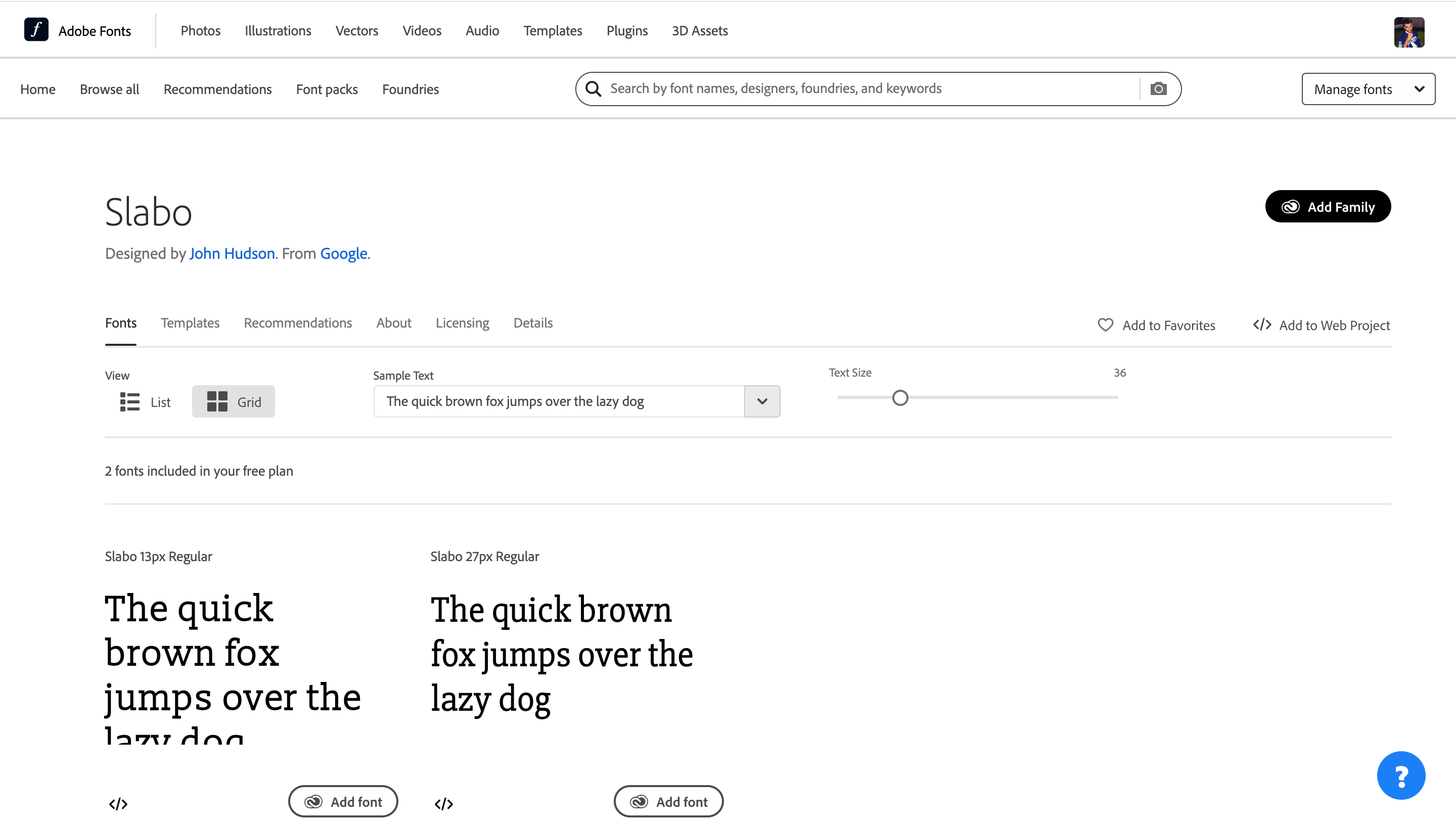Click the search magnifier icon
The image size is (1456, 824).
(x=593, y=89)
